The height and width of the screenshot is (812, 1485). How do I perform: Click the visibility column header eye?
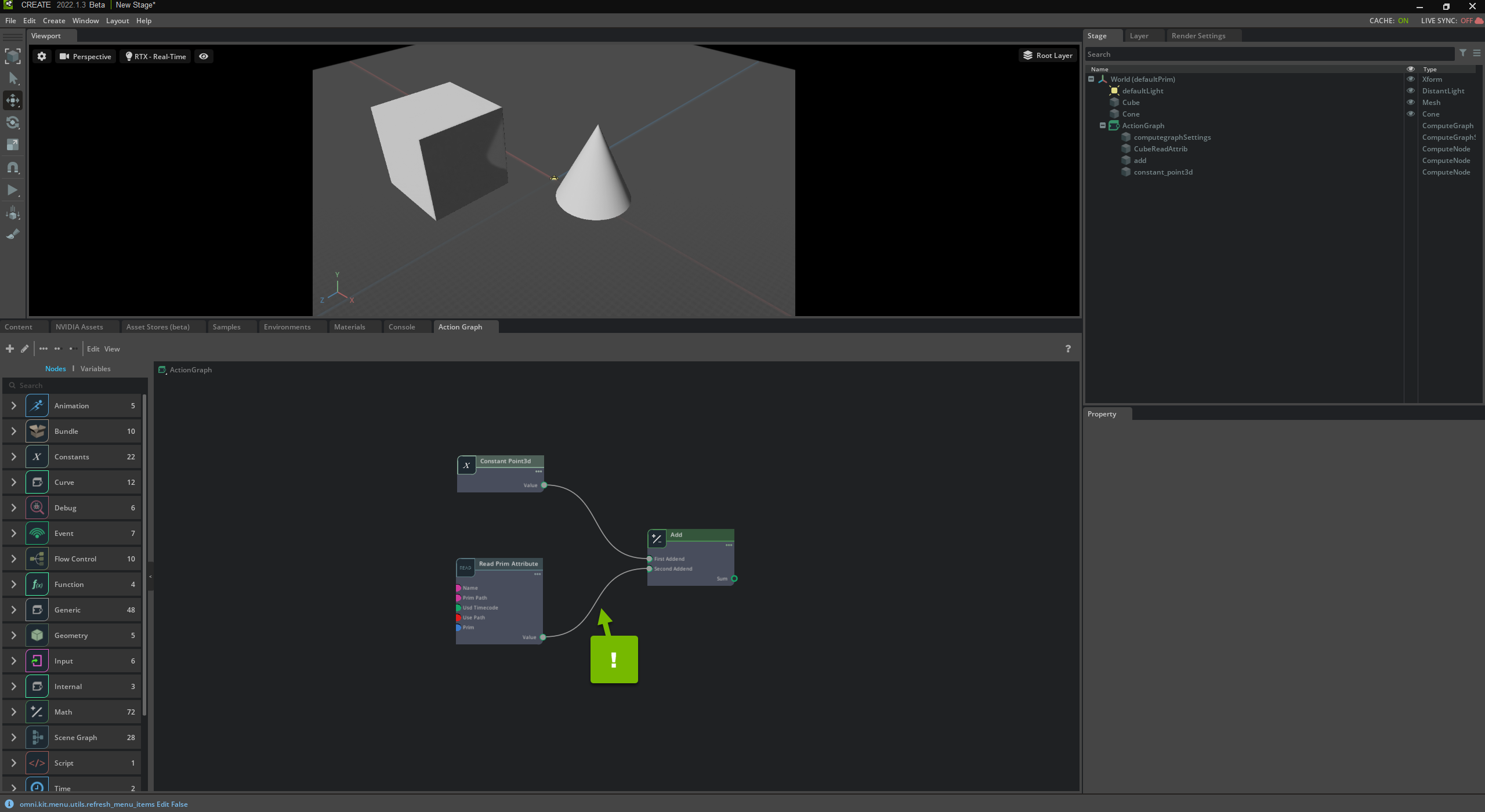pyautogui.click(x=1411, y=69)
